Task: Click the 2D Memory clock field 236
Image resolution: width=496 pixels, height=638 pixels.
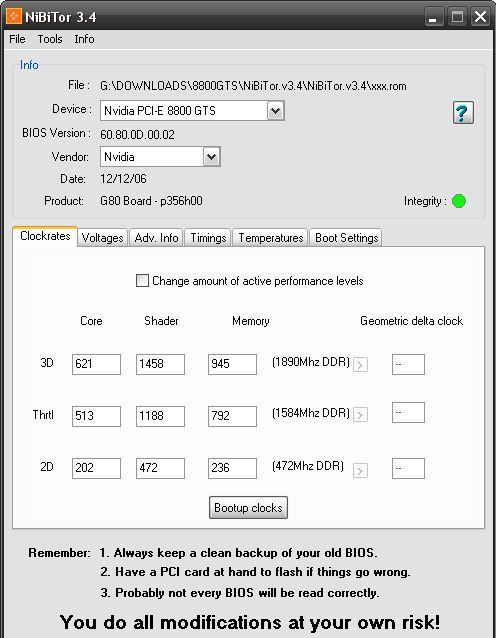Action: 232,468
